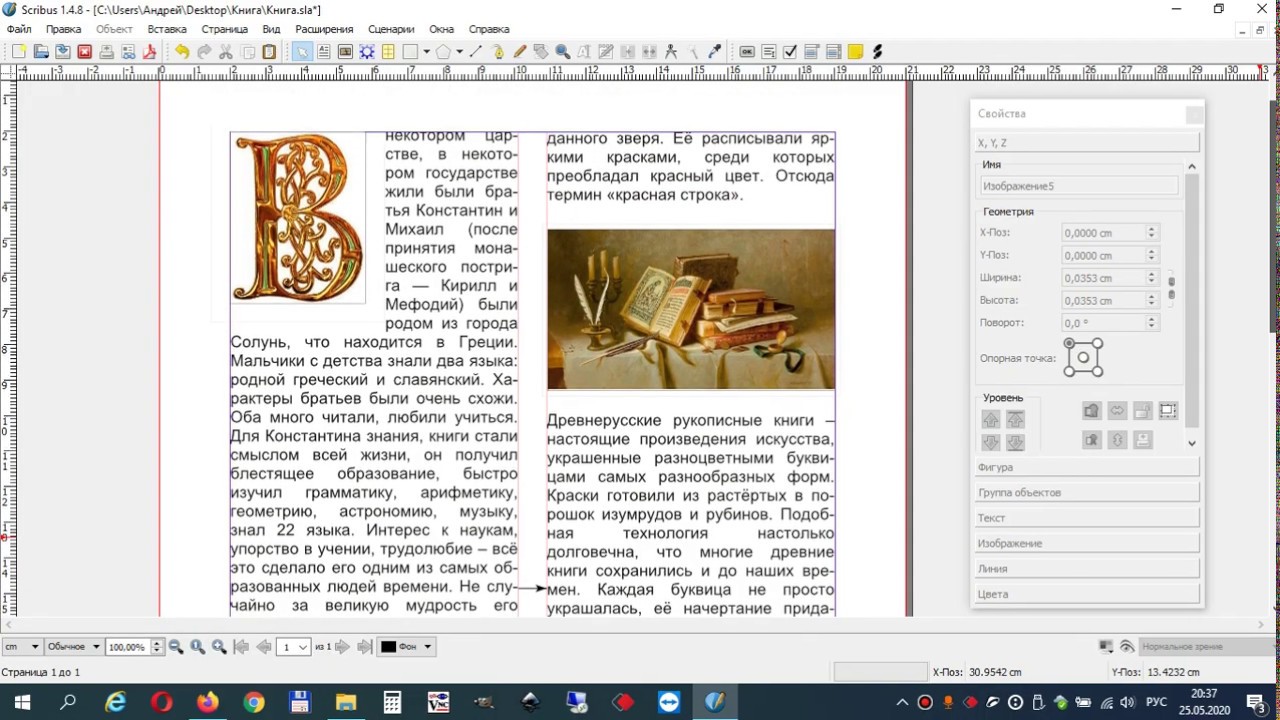Insert a table tool
The width and height of the screenshot is (1280, 720).
coord(388,52)
